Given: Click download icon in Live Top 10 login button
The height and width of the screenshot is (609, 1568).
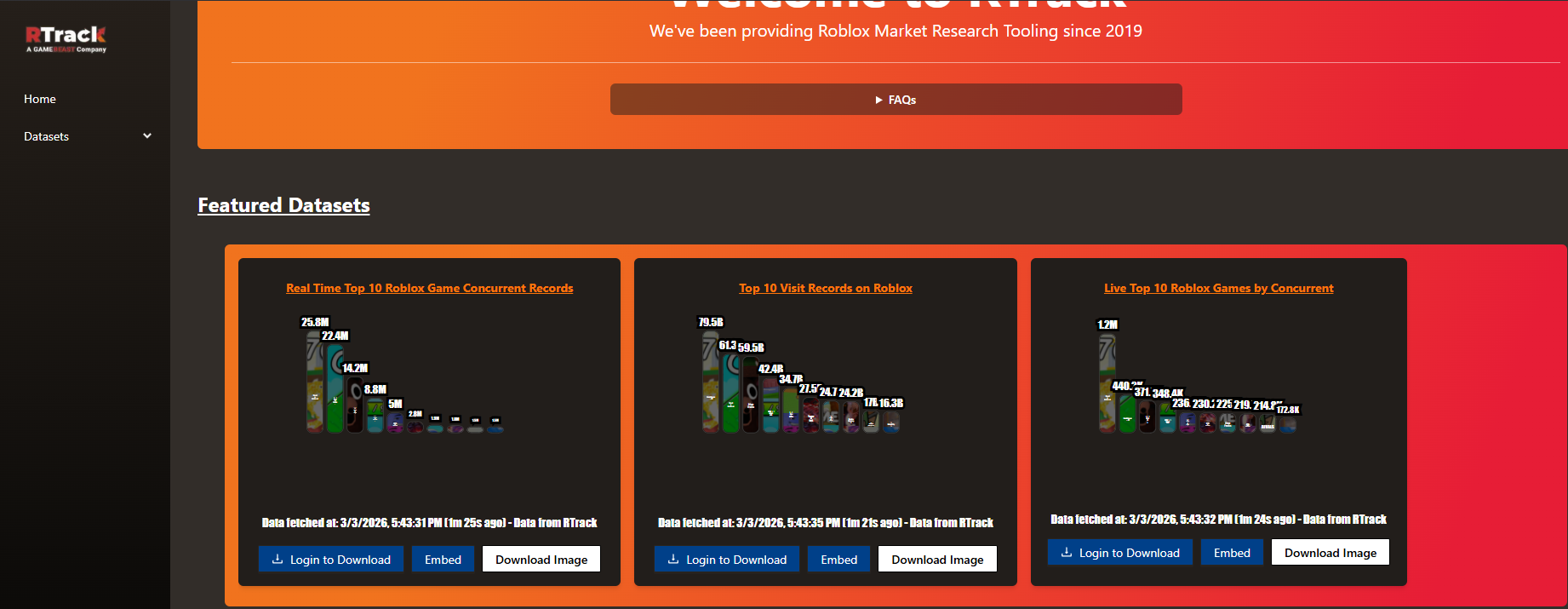Looking at the screenshot, I should click(x=1067, y=553).
